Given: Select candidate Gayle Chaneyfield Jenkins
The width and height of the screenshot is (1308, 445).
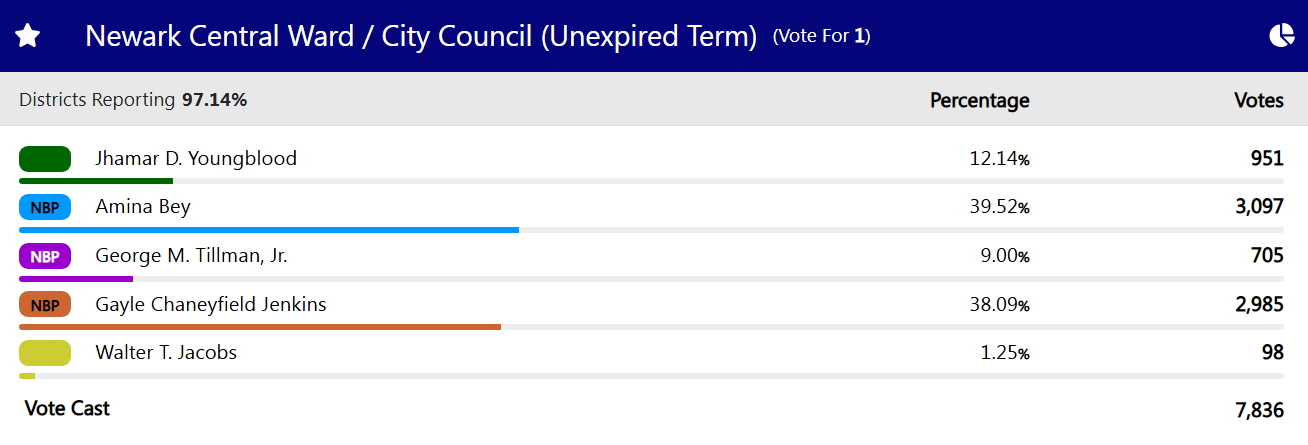Looking at the screenshot, I should click(211, 305).
